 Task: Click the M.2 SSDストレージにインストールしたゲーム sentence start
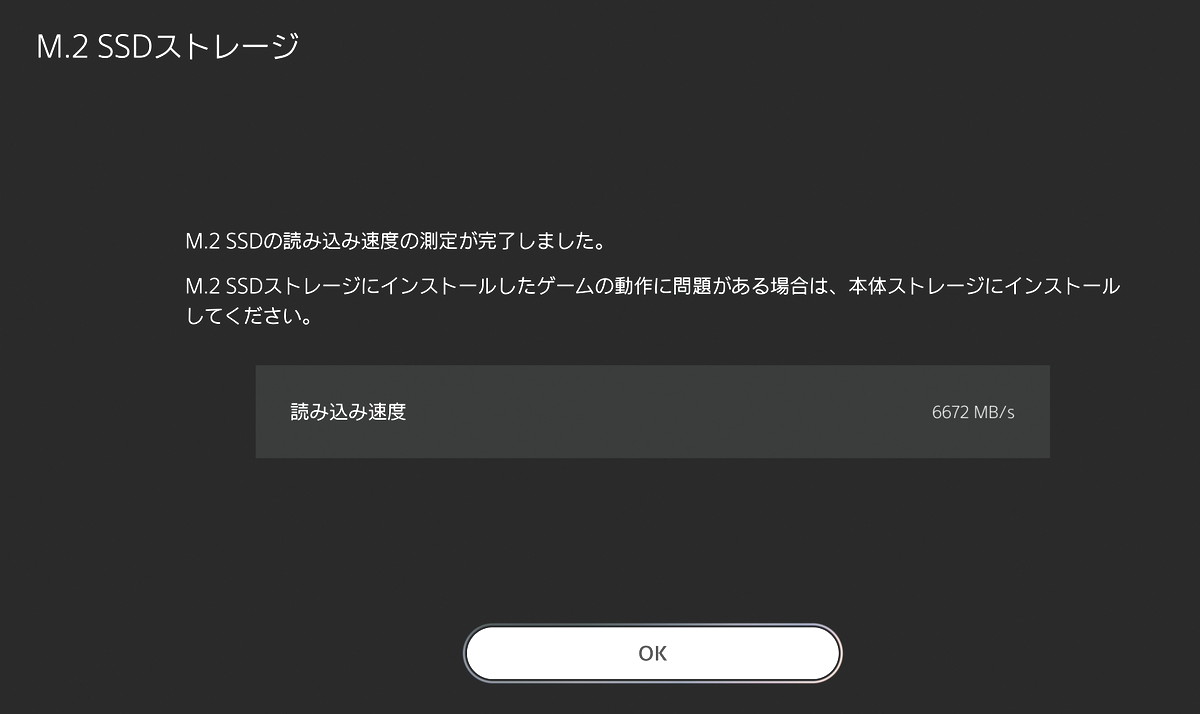[x=390, y=287]
